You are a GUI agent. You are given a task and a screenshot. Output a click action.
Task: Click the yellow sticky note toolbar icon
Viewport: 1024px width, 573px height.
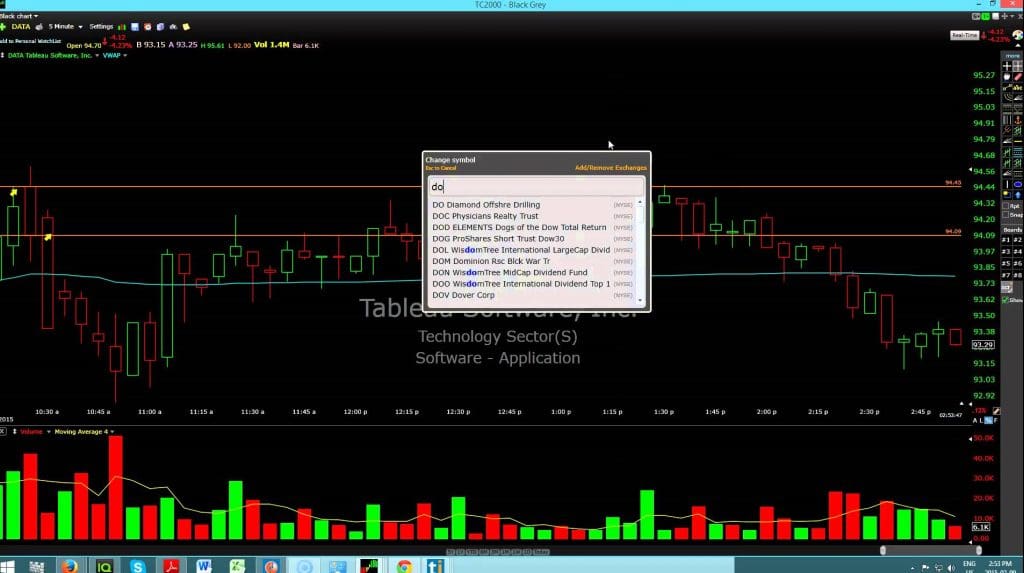186,27
